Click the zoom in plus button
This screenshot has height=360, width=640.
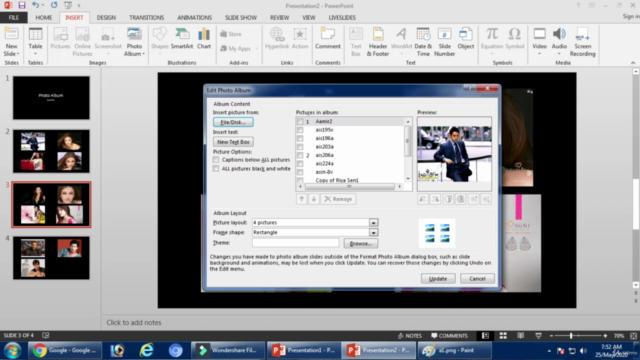(x=605, y=336)
